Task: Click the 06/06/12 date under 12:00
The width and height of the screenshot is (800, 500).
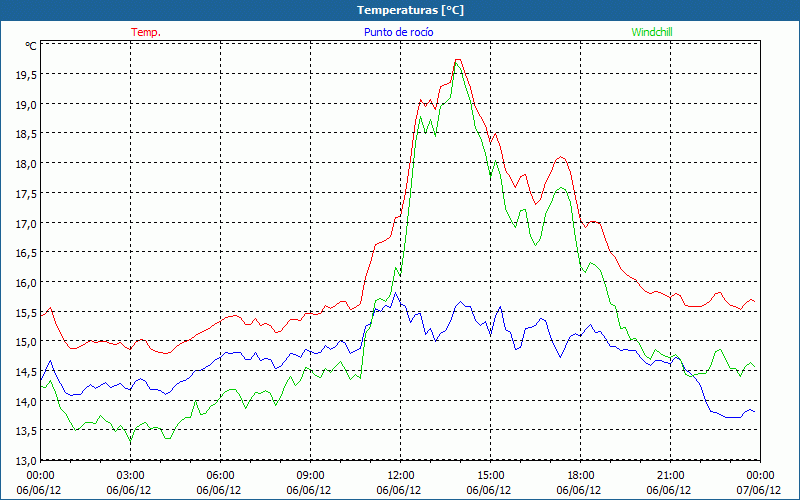Action: [399, 490]
